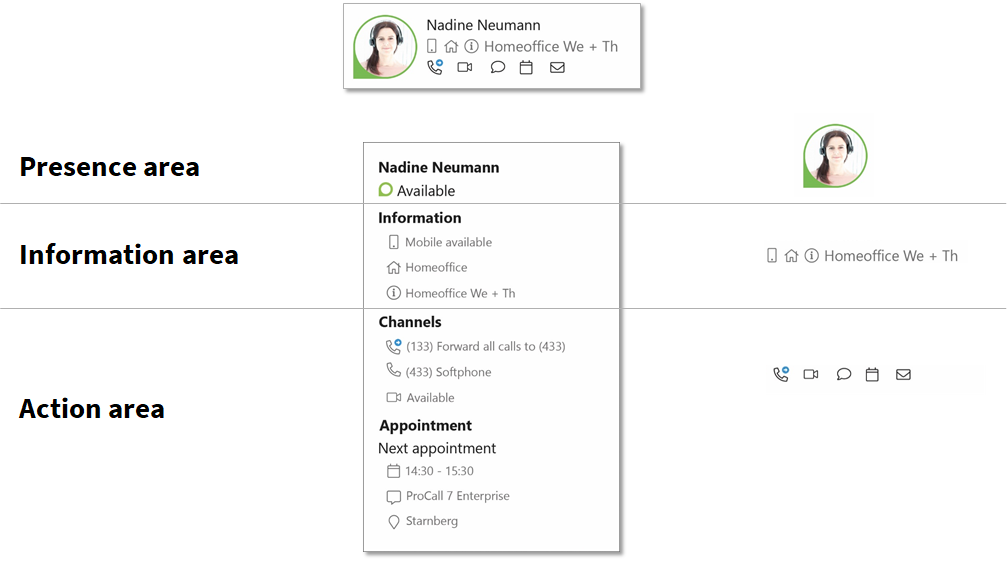Click envelope email icon in top contact card
The image size is (1007, 561).
[x=557, y=67]
